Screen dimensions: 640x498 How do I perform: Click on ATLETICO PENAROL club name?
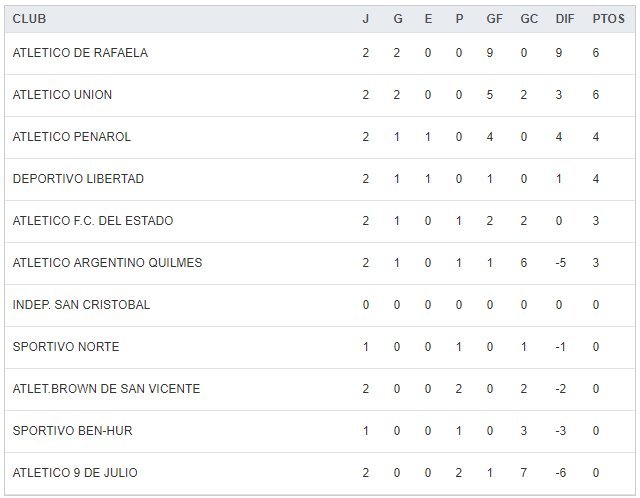point(72,137)
